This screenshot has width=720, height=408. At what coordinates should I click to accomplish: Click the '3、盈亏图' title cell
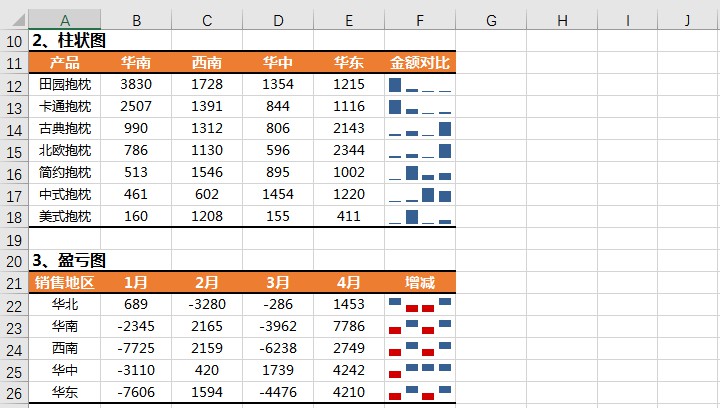pos(65,261)
